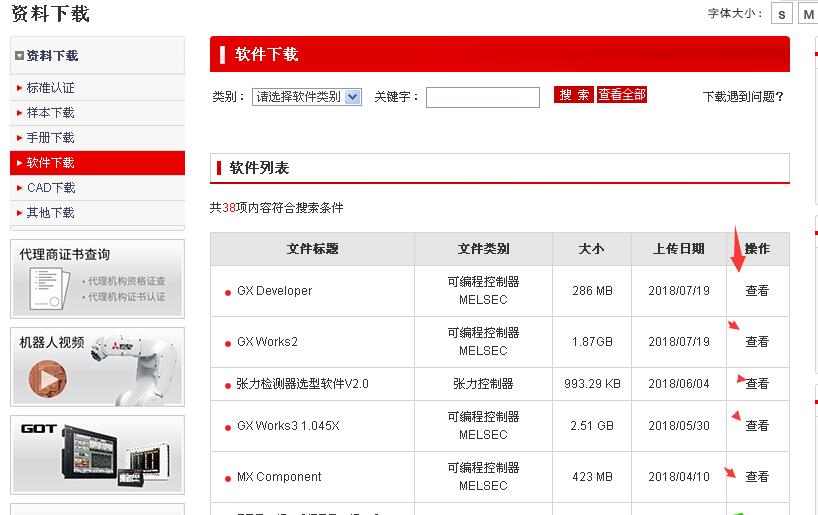Open the 代理商证书查询 banner
The image size is (818, 515).
[98, 279]
